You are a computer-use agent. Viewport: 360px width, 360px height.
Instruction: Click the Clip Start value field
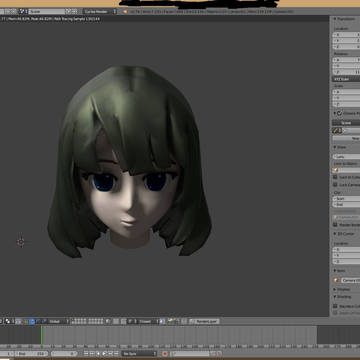(346, 198)
